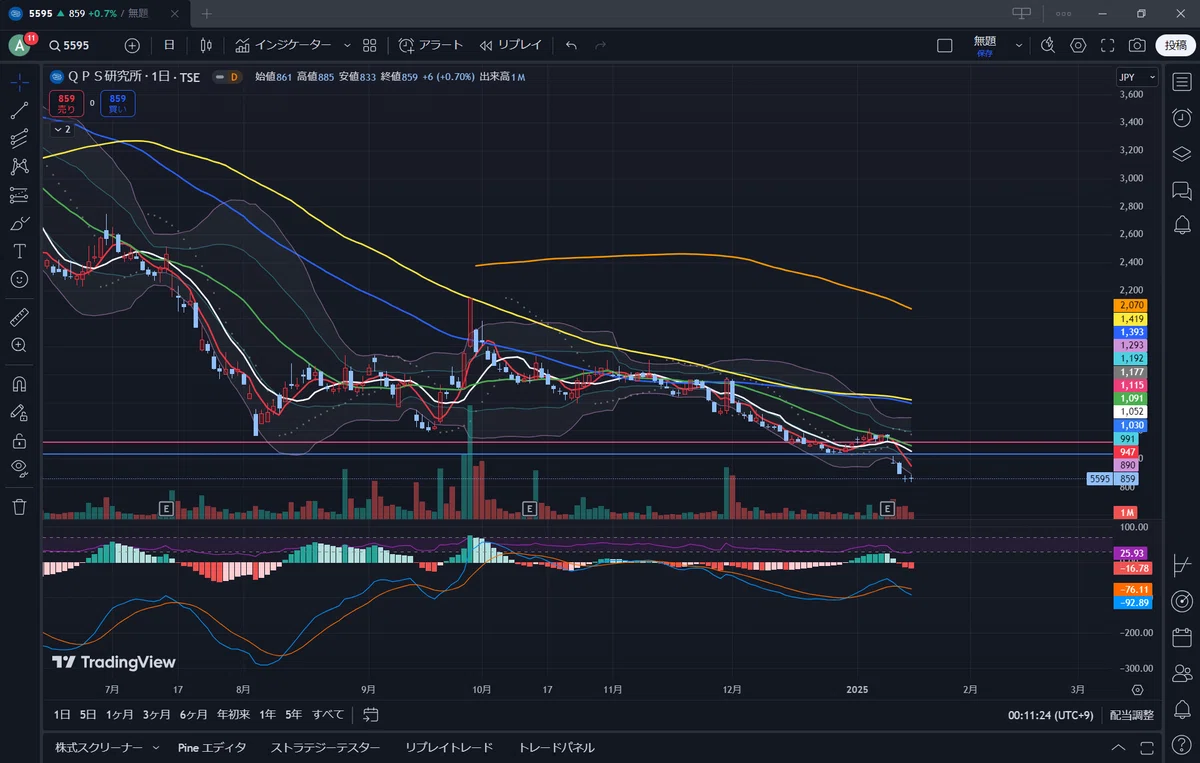Take a chart snapshot with camera icon
The width and height of the screenshot is (1200, 763).
1137,45
